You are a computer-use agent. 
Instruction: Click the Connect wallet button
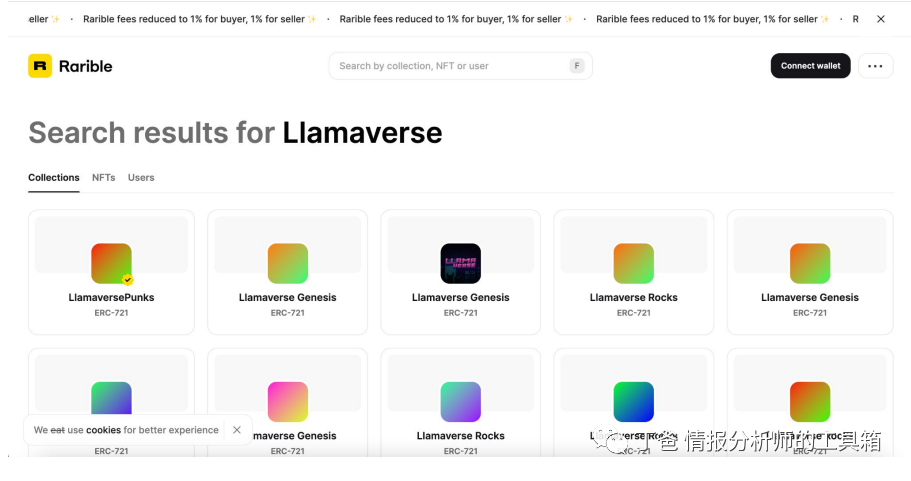[x=810, y=66]
